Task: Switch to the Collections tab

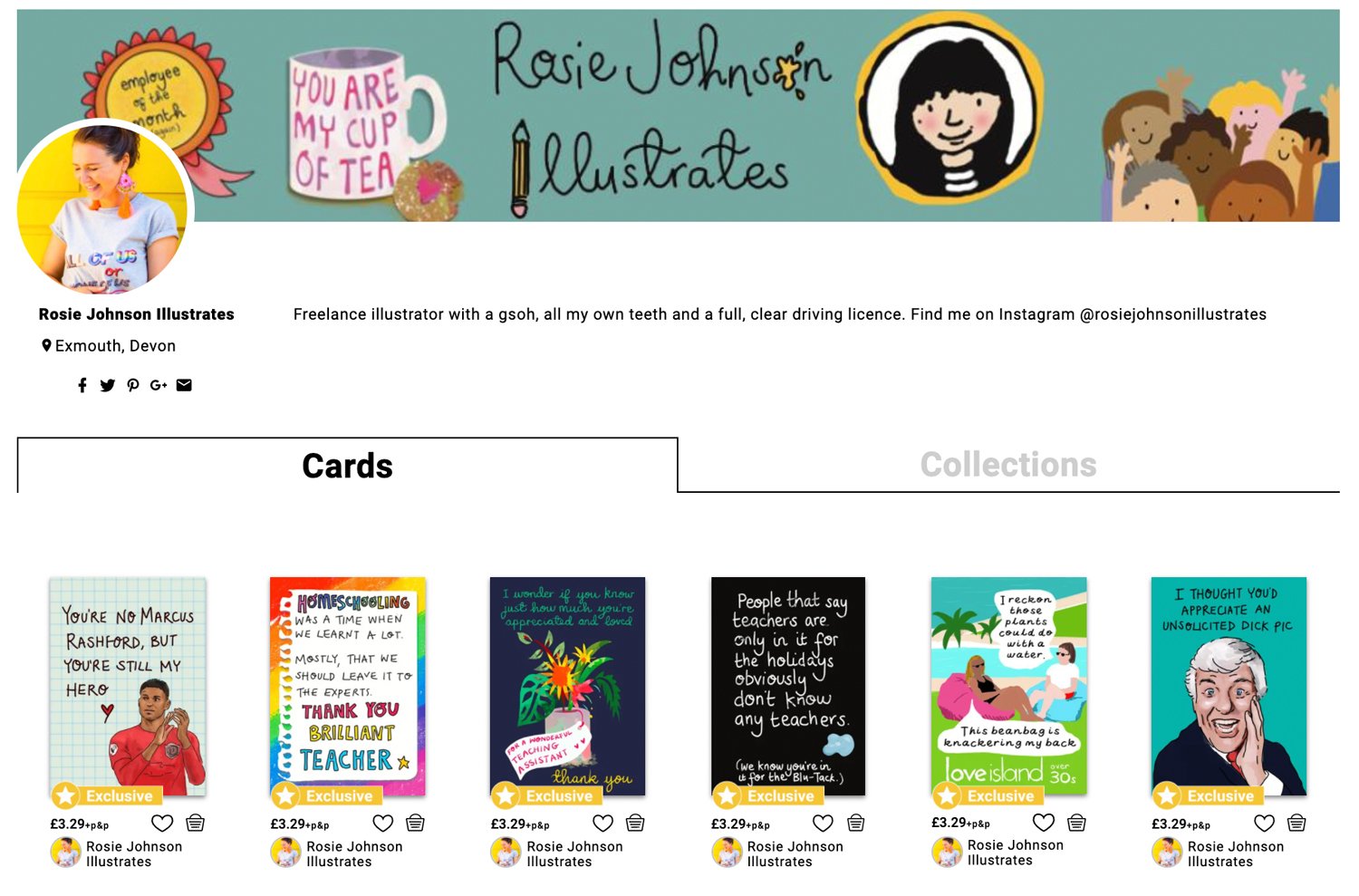Action: tap(1008, 465)
